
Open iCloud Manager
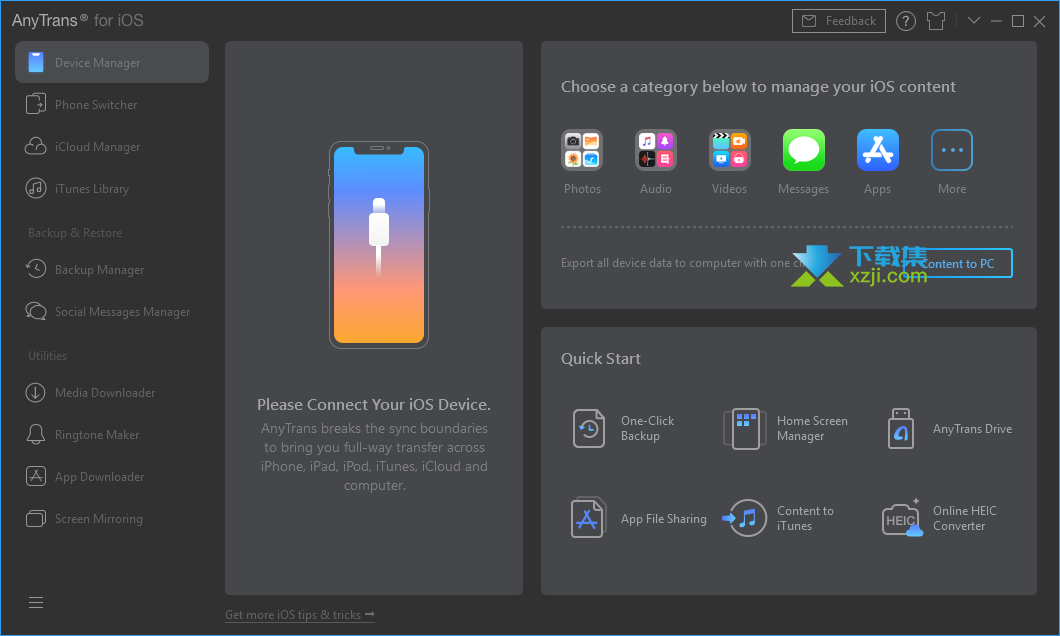pos(112,147)
